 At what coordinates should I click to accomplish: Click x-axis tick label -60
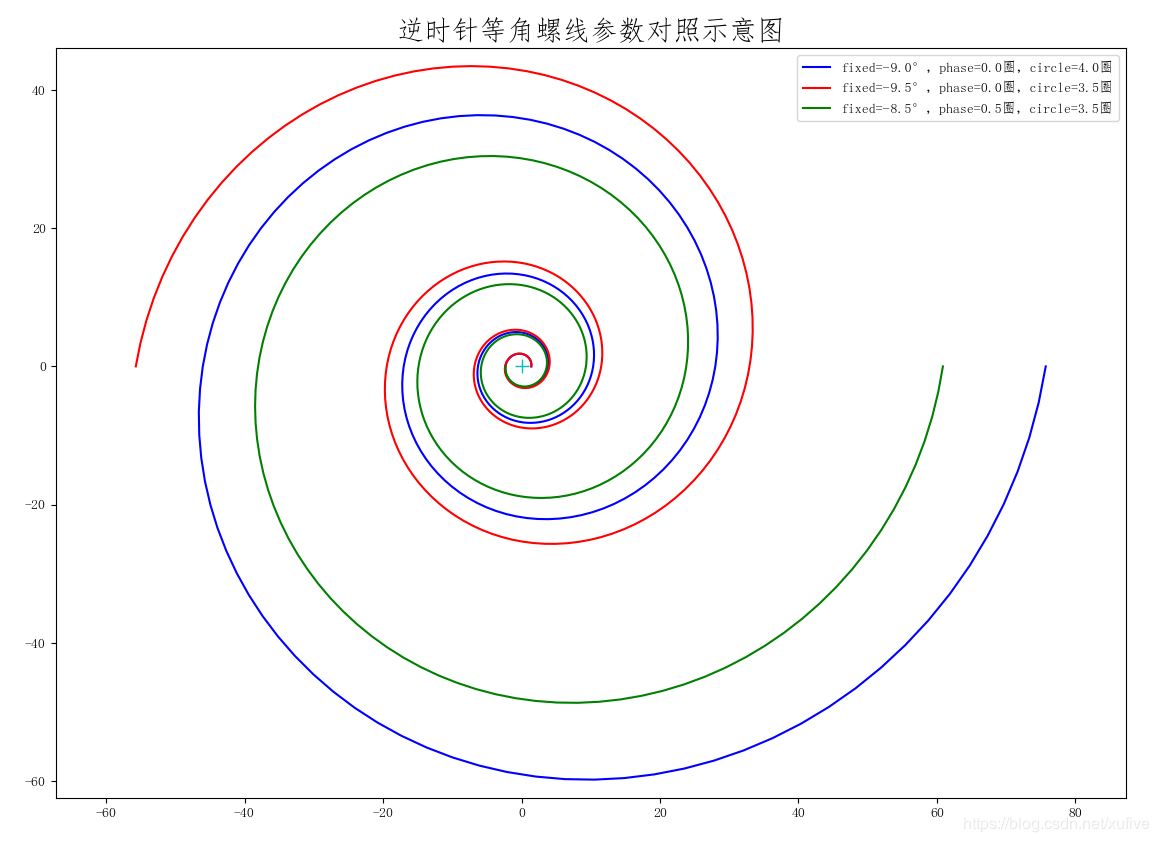pyautogui.click(x=106, y=812)
